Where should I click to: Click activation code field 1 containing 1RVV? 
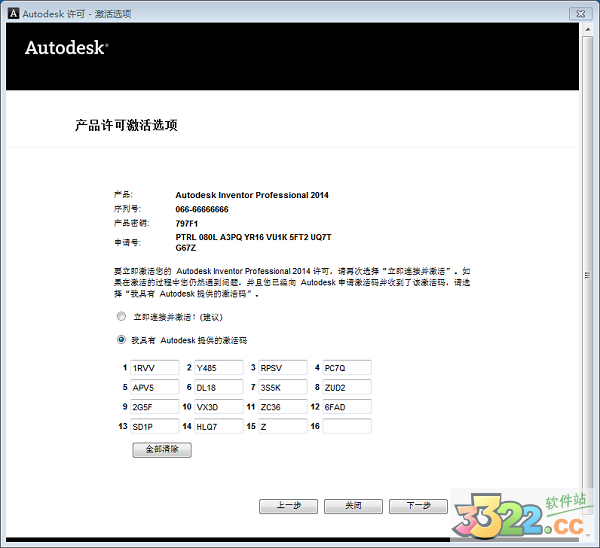pos(155,368)
